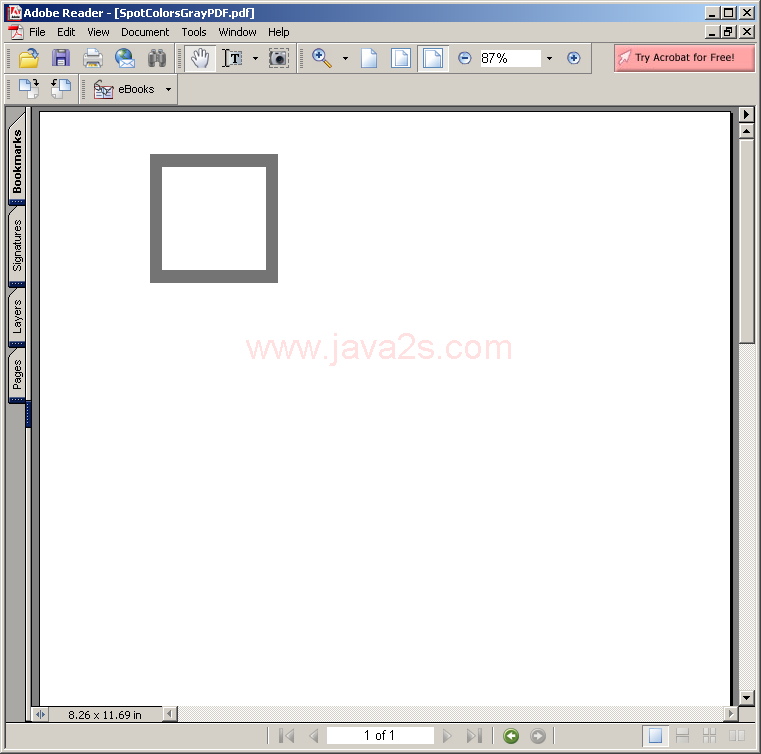Open the Signatures side tab
The image size is (761, 754).
17,246
